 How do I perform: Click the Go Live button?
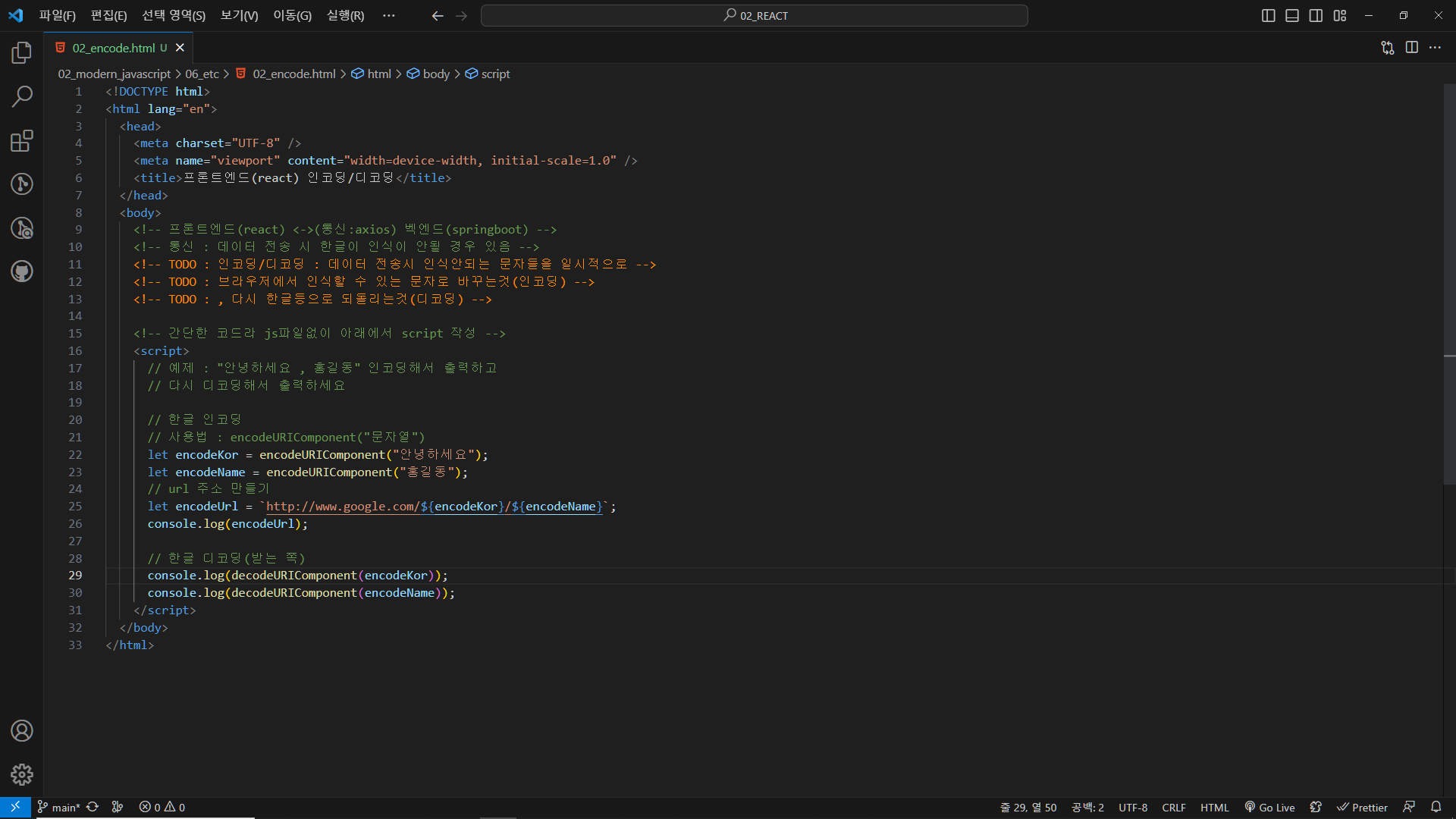click(1270, 808)
